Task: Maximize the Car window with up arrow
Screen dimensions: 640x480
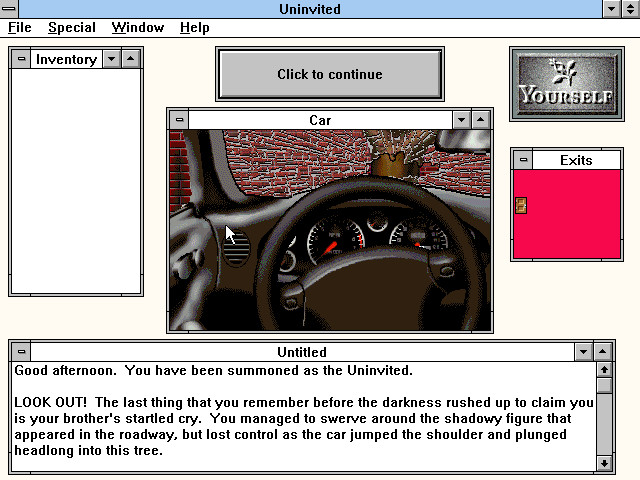Action: click(481, 120)
